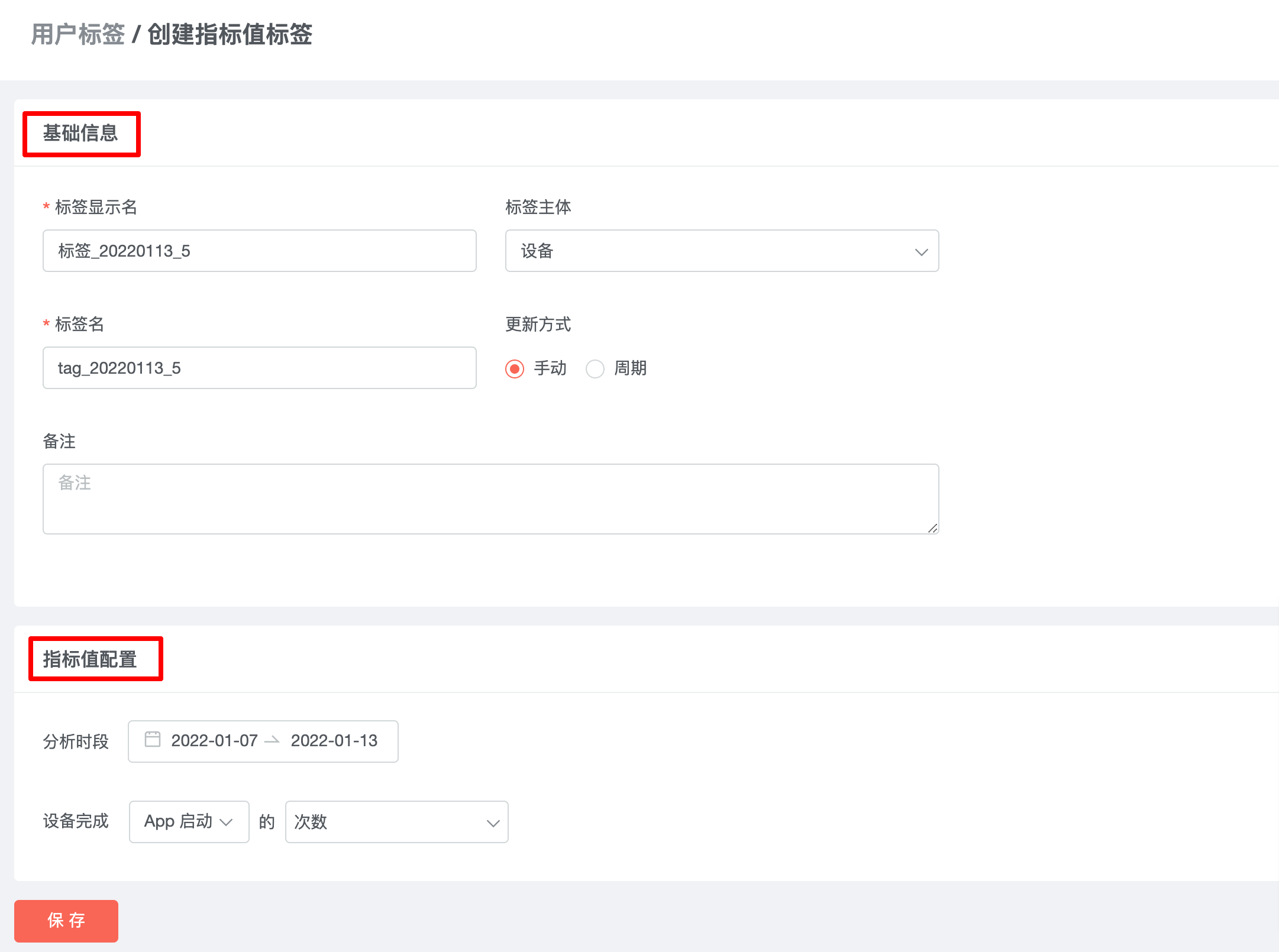Click the start date 2022-01-07
The width and height of the screenshot is (1279, 952).
click(x=215, y=740)
